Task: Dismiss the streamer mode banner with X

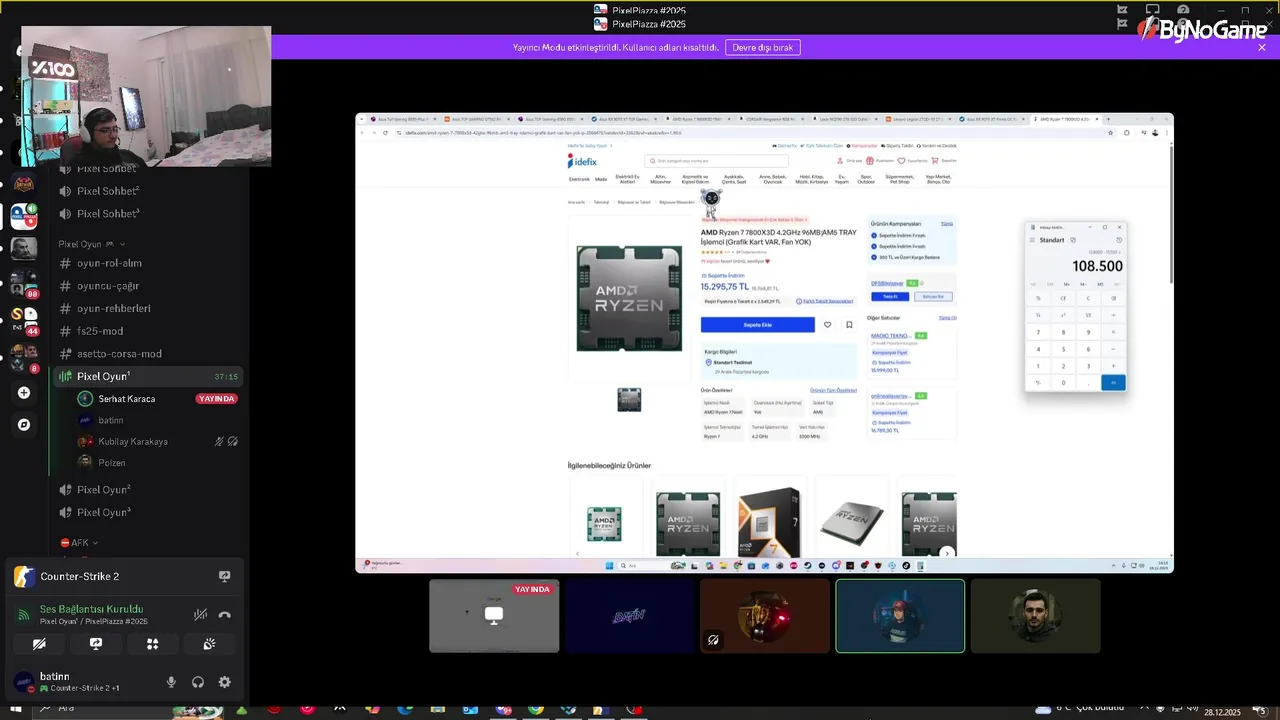Action: click(x=1261, y=47)
